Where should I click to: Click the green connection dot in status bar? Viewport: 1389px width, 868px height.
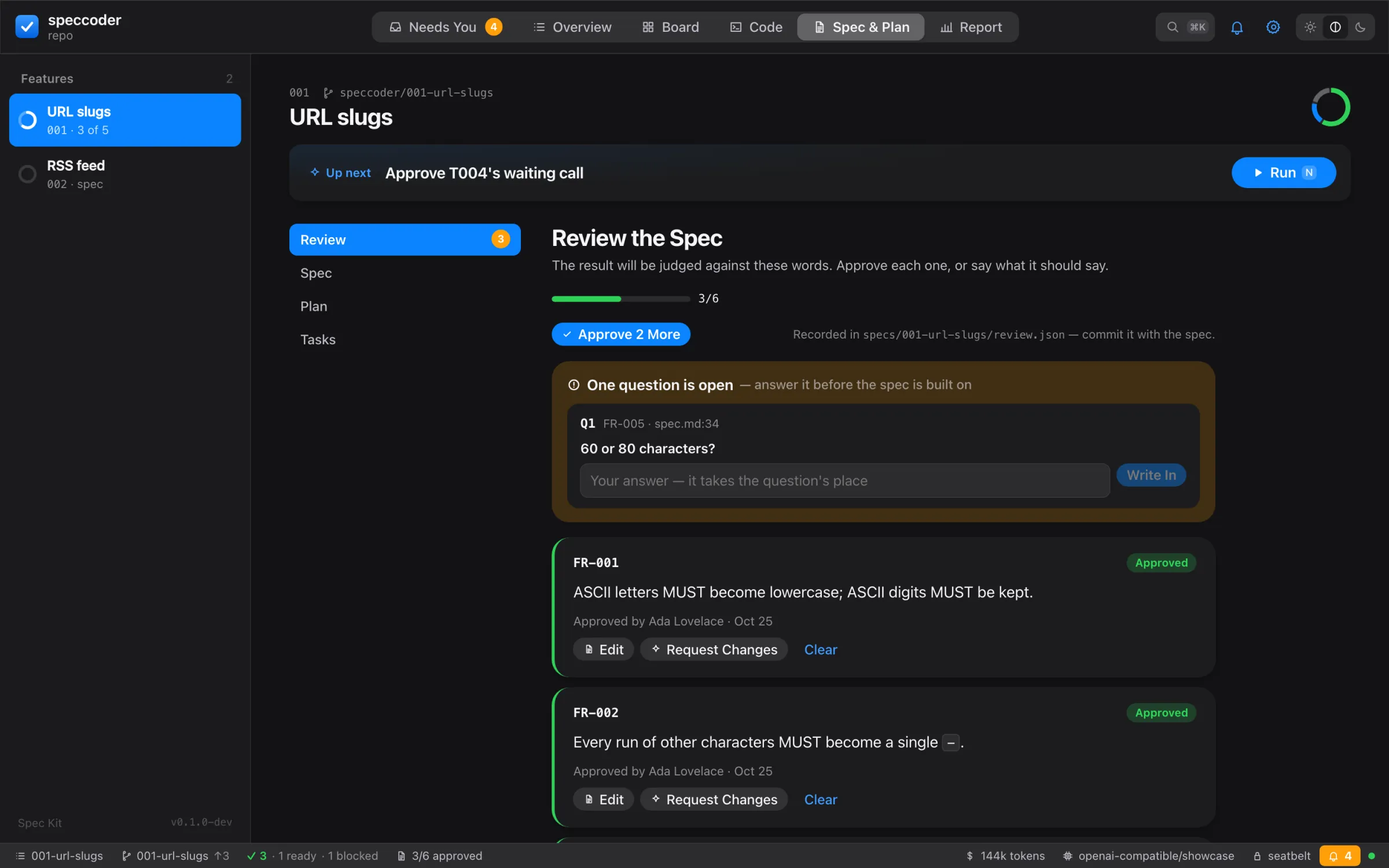[x=1371, y=856]
